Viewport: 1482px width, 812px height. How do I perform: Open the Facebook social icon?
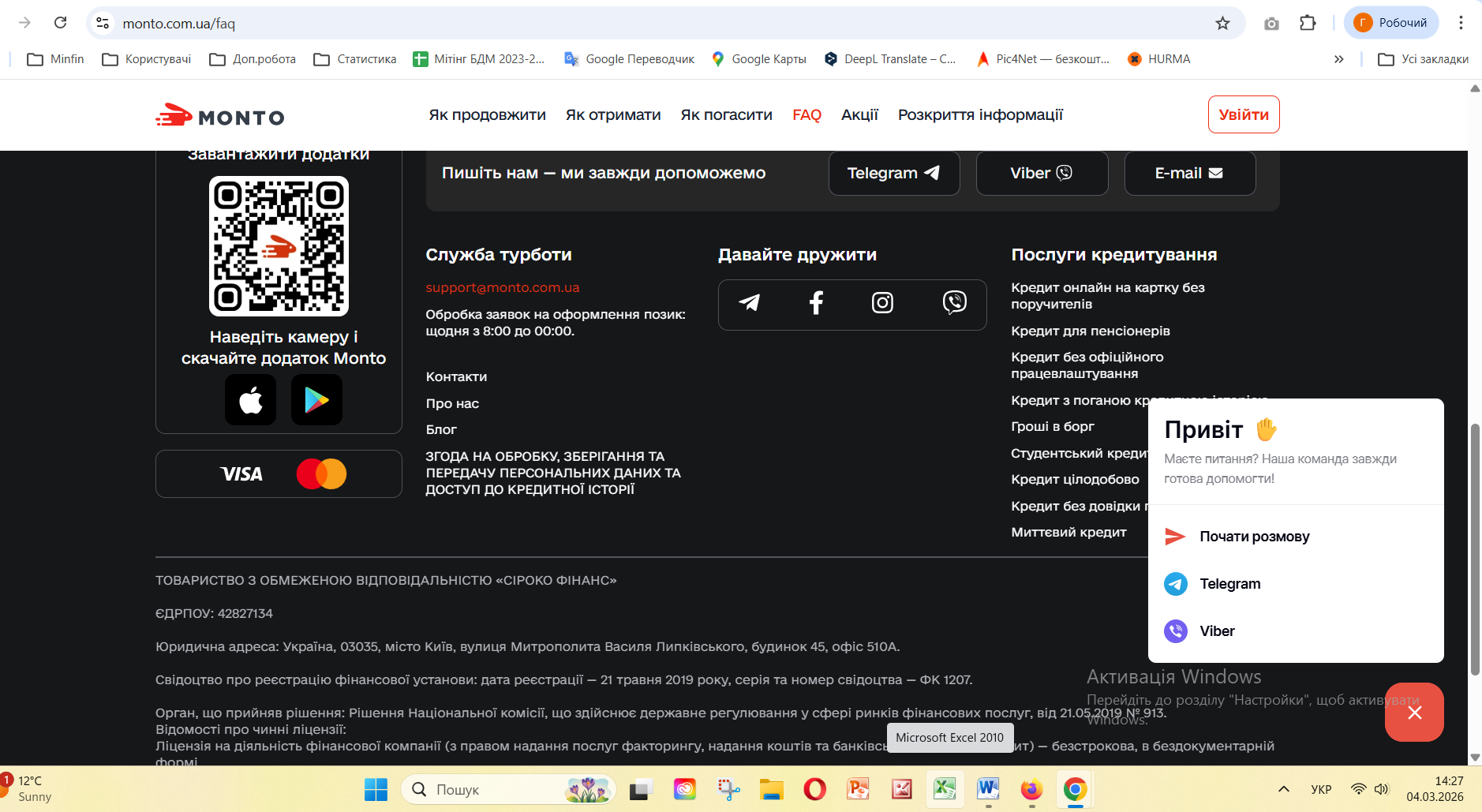point(816,302)
